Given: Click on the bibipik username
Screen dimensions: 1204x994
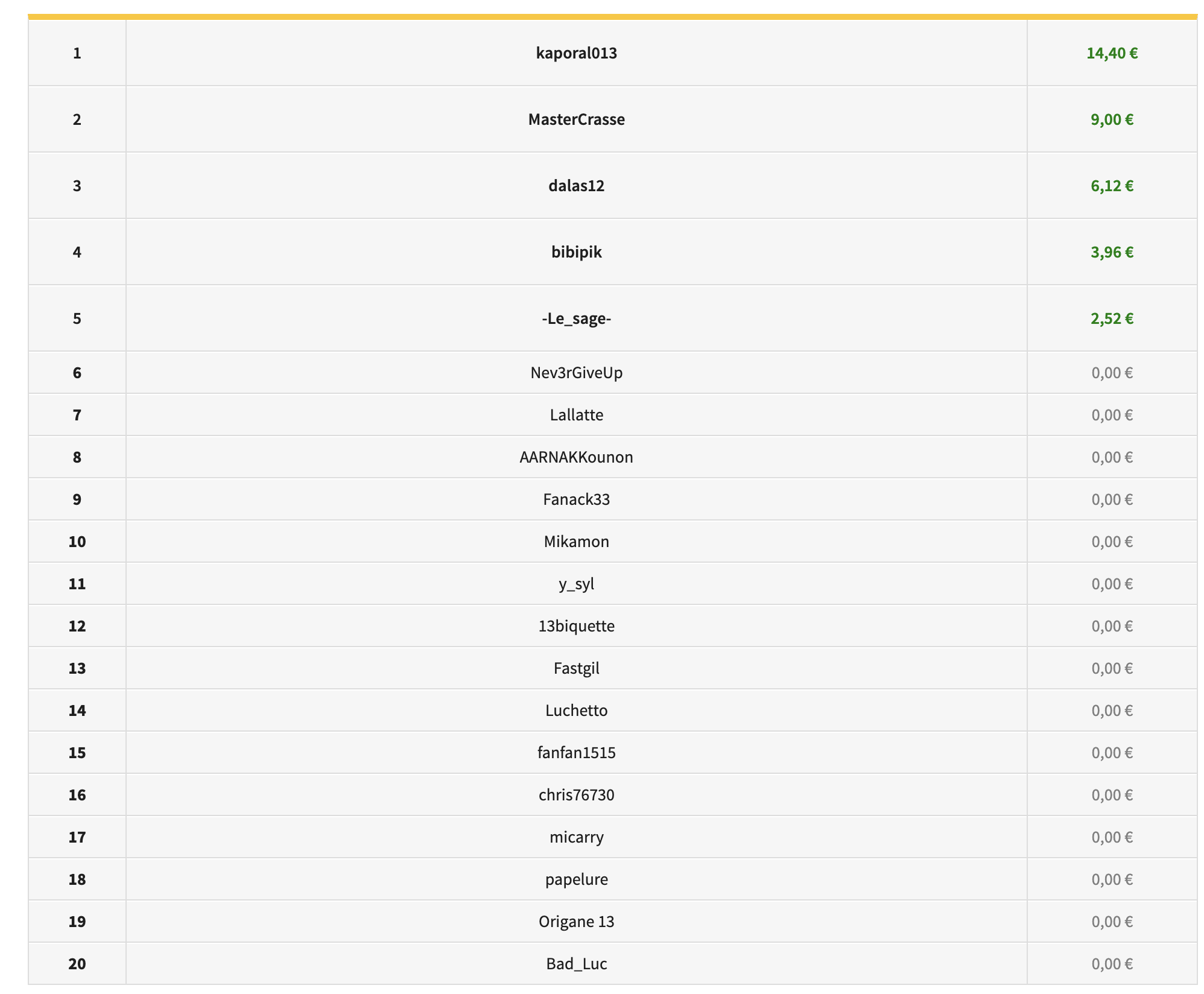Looking at the screenshot, I should [x=576, y=252].
